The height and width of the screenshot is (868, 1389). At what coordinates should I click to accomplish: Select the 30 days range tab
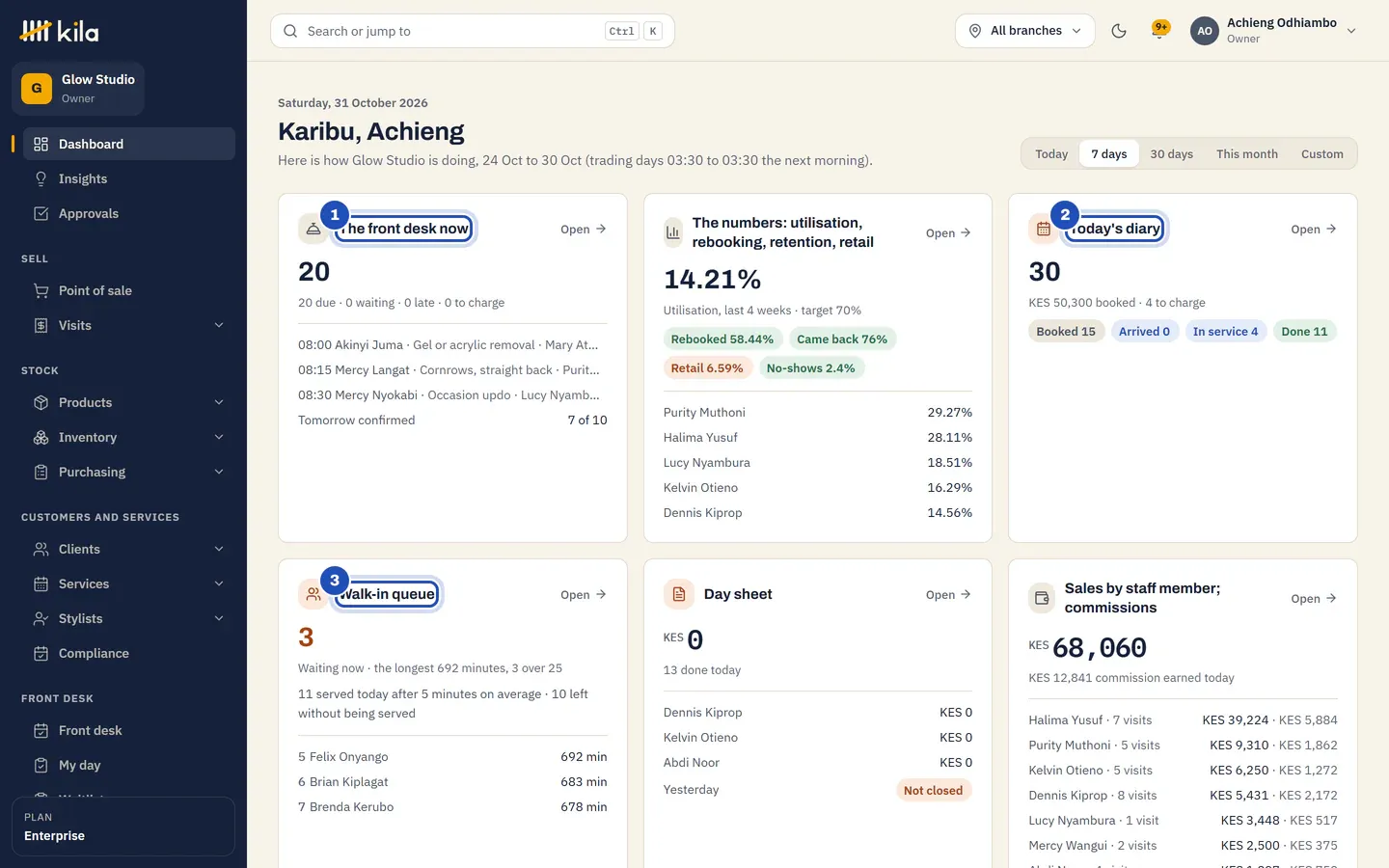(x=1171, y=153)
